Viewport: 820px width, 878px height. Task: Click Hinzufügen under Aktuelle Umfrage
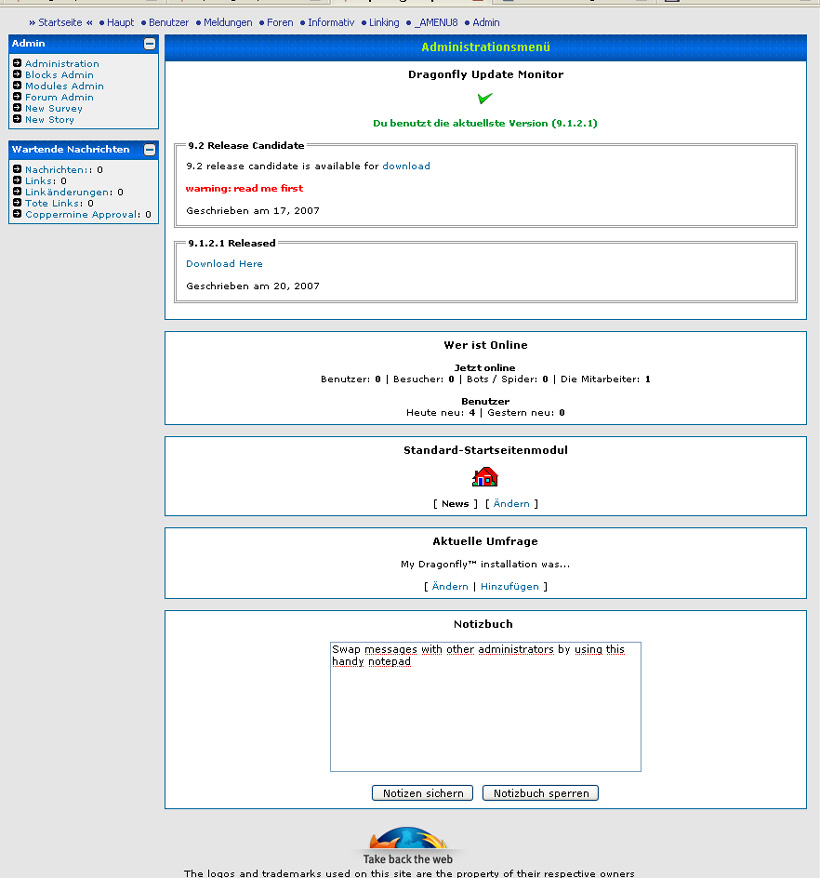pyautogui.click(x=510, y=586)
